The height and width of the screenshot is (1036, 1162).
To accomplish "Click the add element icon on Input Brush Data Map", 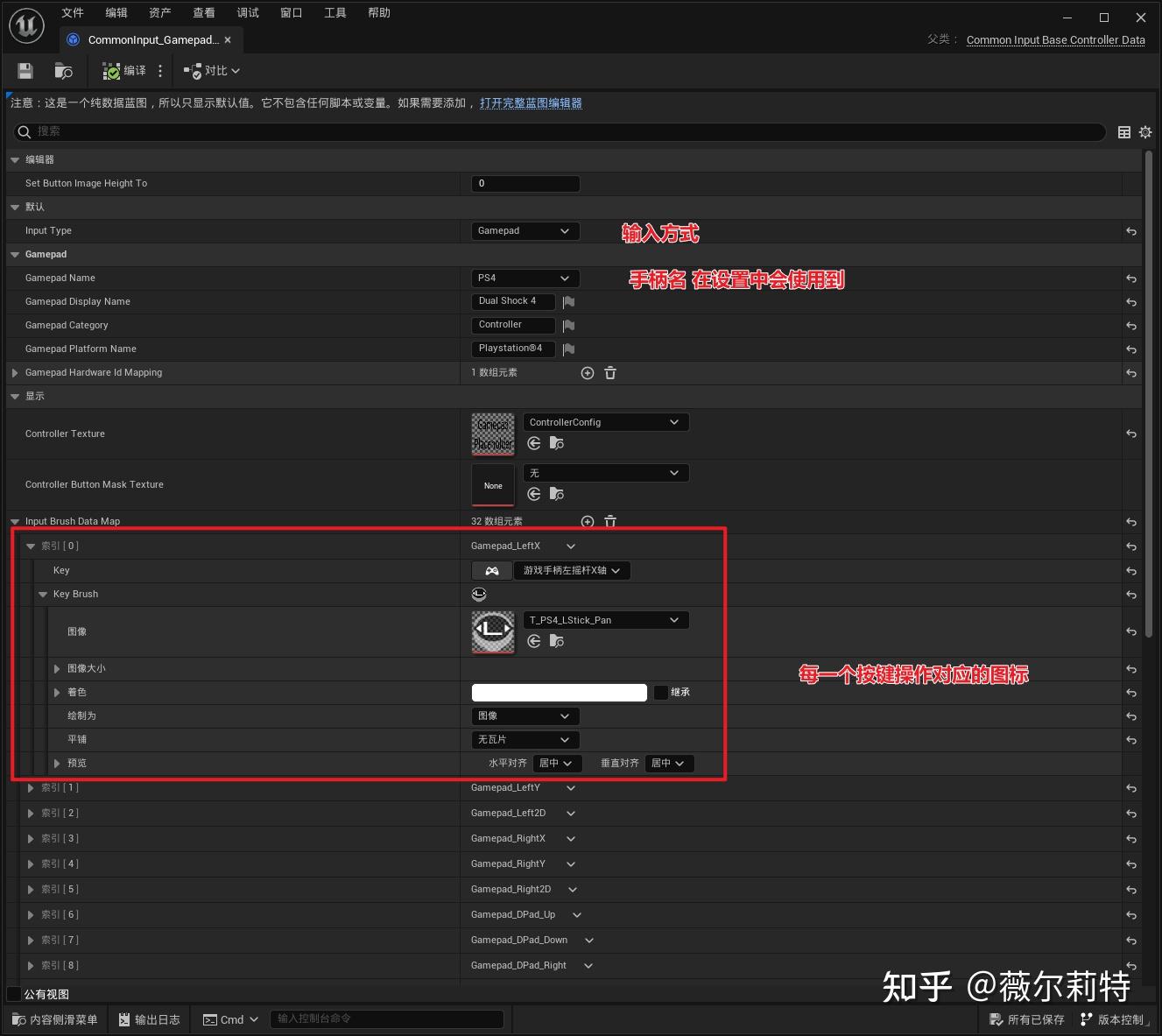I will pyautogui.click(x=587, y=521).
